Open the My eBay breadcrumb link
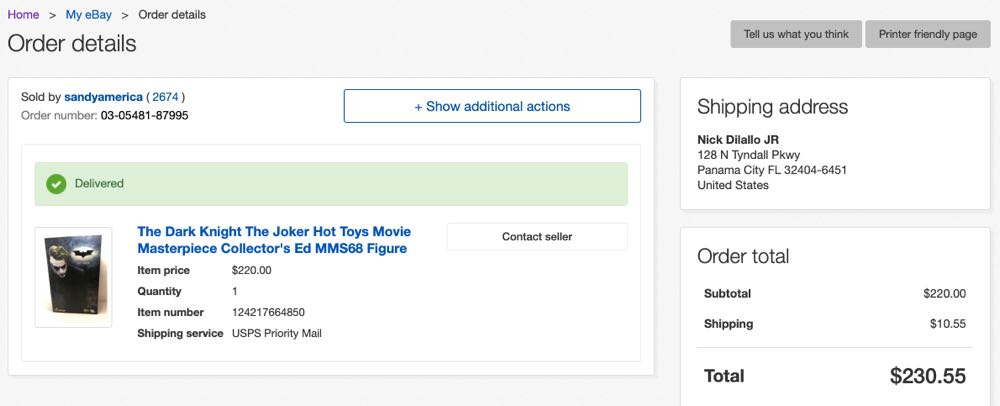 point(88,15)
